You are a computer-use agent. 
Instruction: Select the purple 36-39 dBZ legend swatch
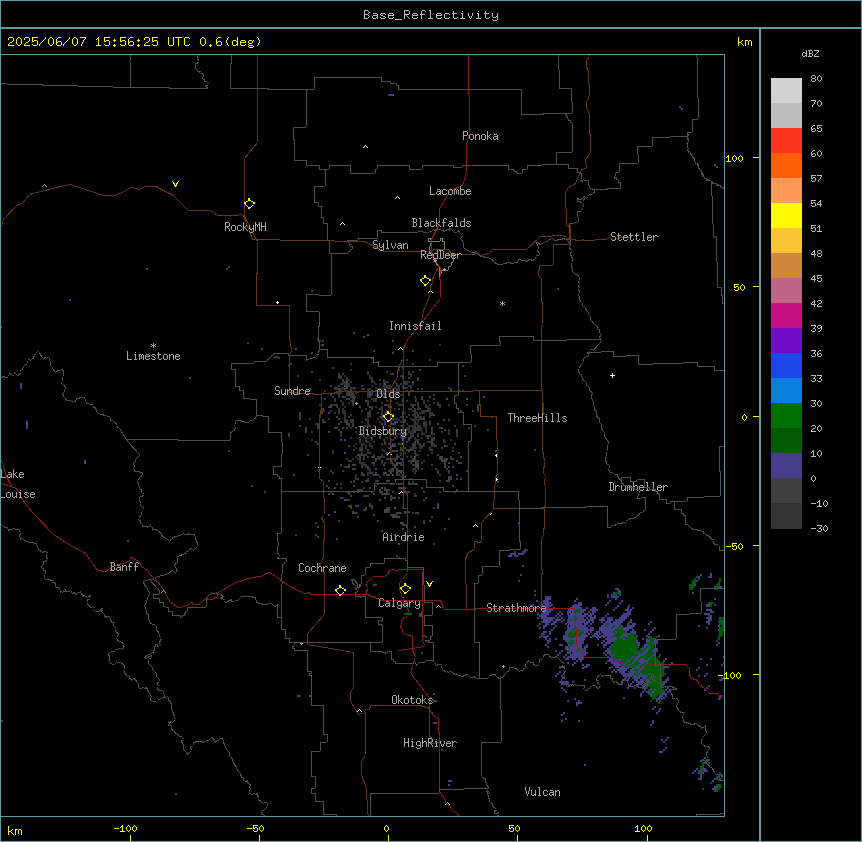[x=786, y=340]
